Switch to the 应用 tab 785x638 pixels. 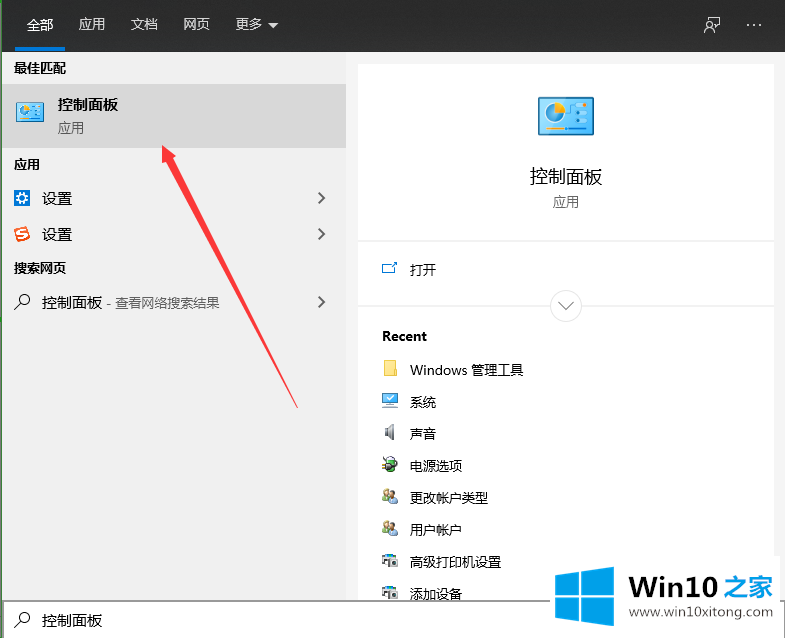tap(92, 24)
